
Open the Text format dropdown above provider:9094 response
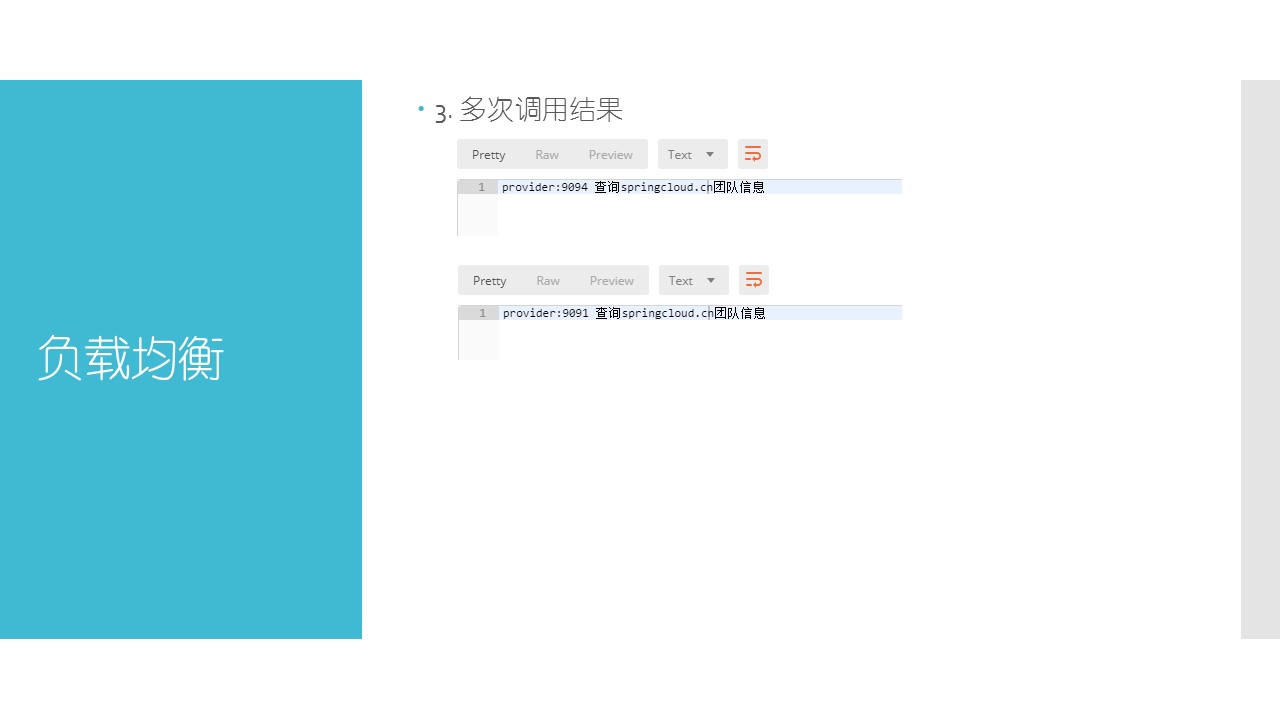[x=692, y=154]
